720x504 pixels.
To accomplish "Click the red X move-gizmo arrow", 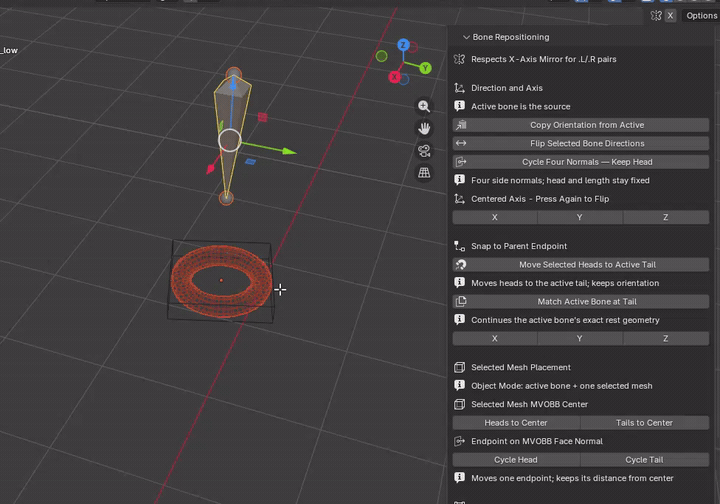I will click(210, 169).
